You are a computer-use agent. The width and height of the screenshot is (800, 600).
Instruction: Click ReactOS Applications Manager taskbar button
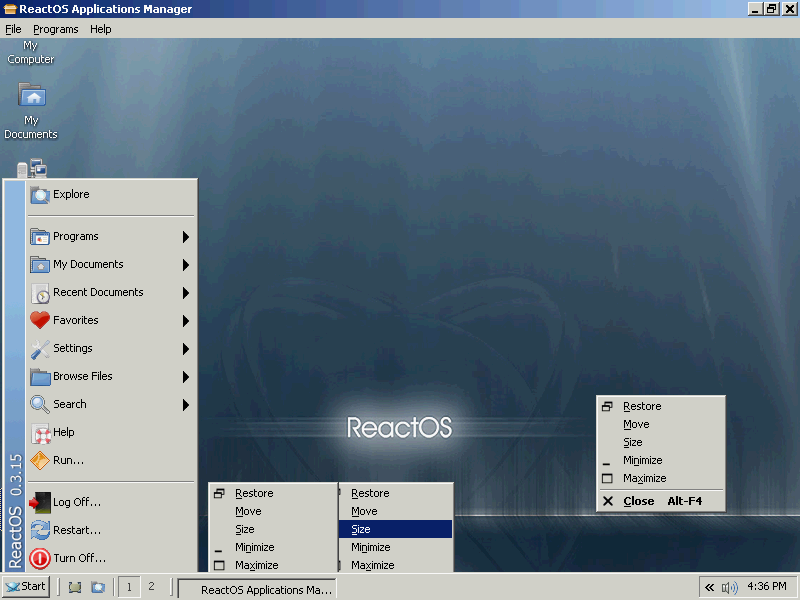pyautogui.click(x=257, y=588)
